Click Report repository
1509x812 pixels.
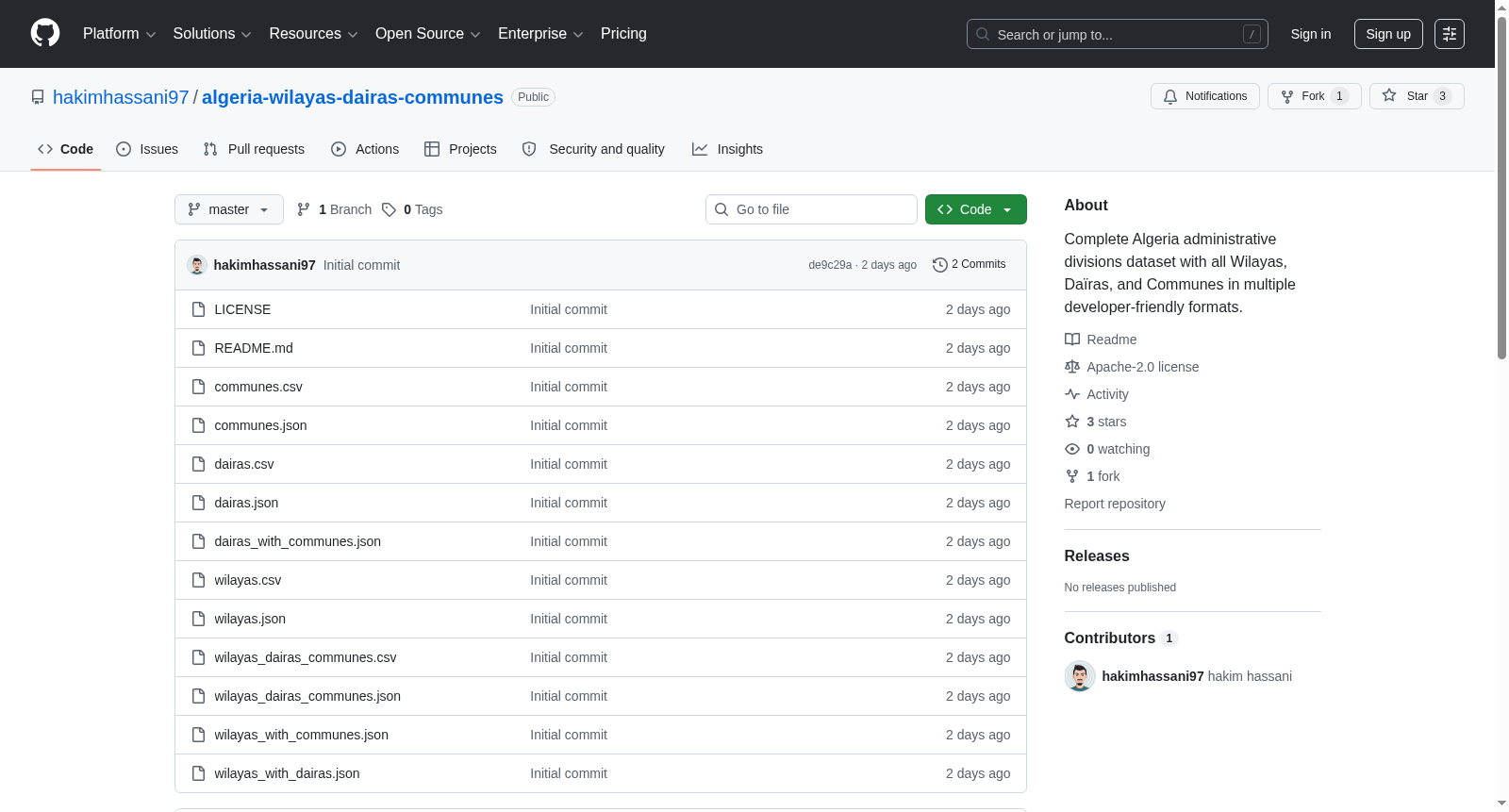[x=1115, y=504]
